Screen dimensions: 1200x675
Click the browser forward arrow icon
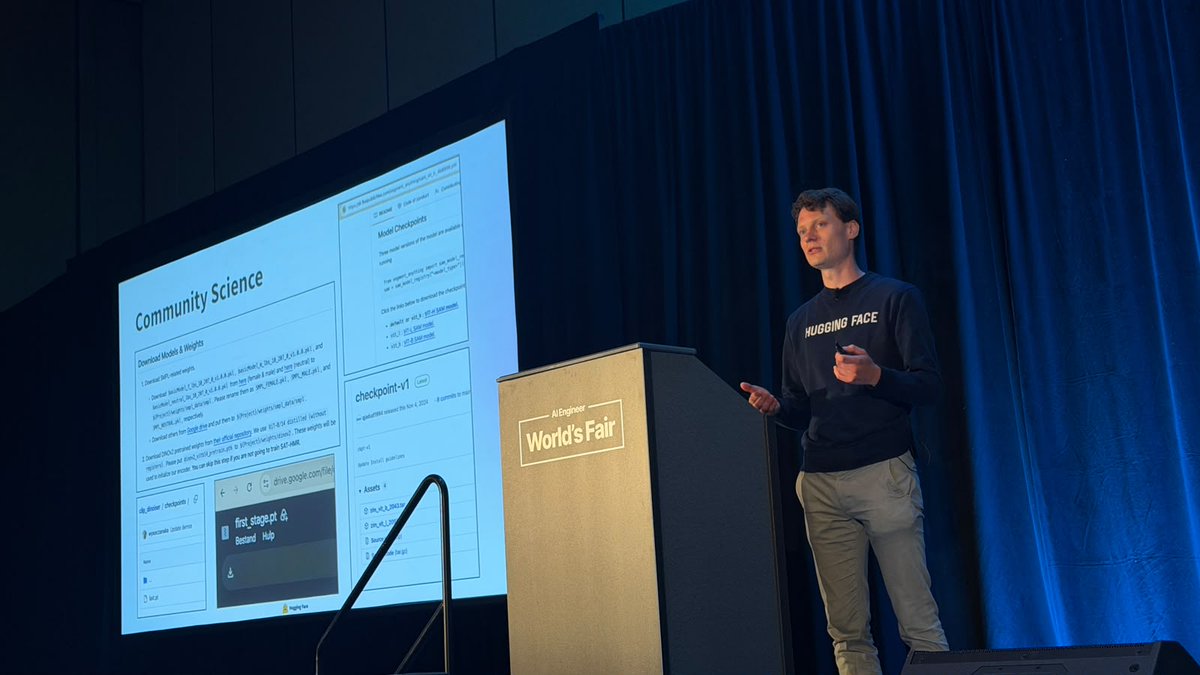click(236, 490)
